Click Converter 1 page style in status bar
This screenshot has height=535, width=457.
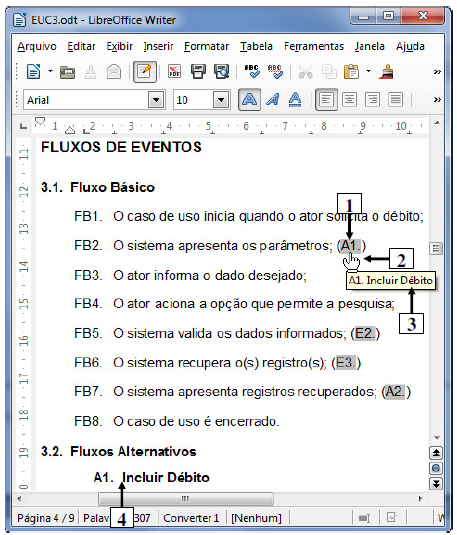pyautogui.click(x=191, y=518)
